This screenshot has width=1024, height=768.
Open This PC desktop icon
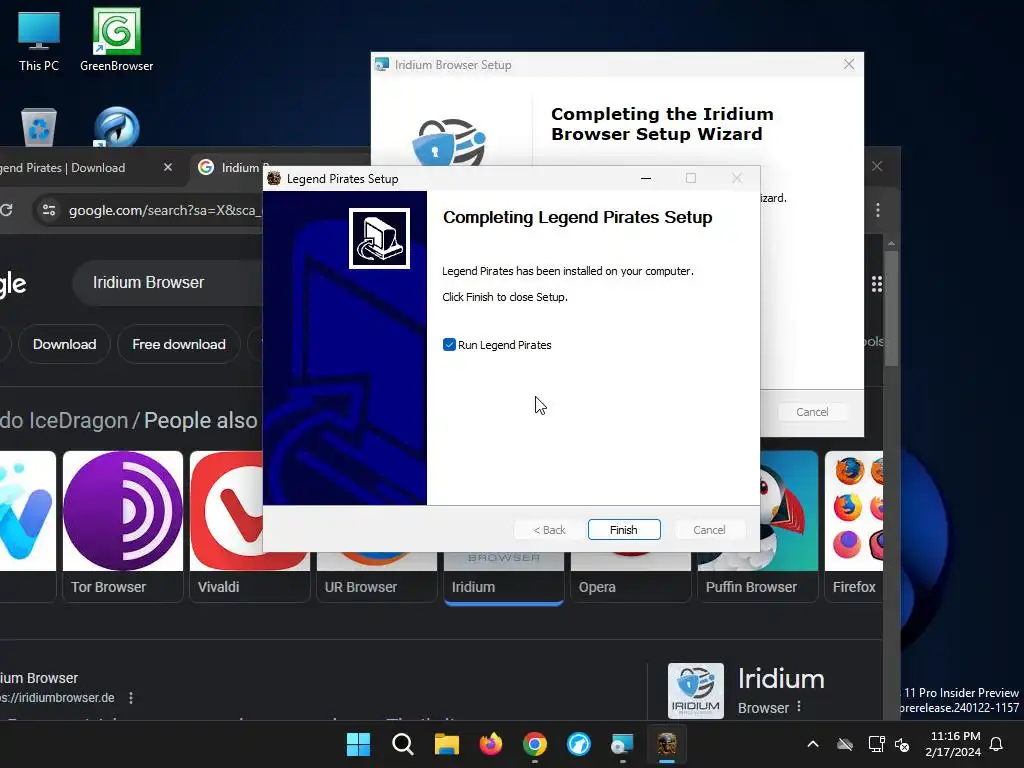[39, 41]
